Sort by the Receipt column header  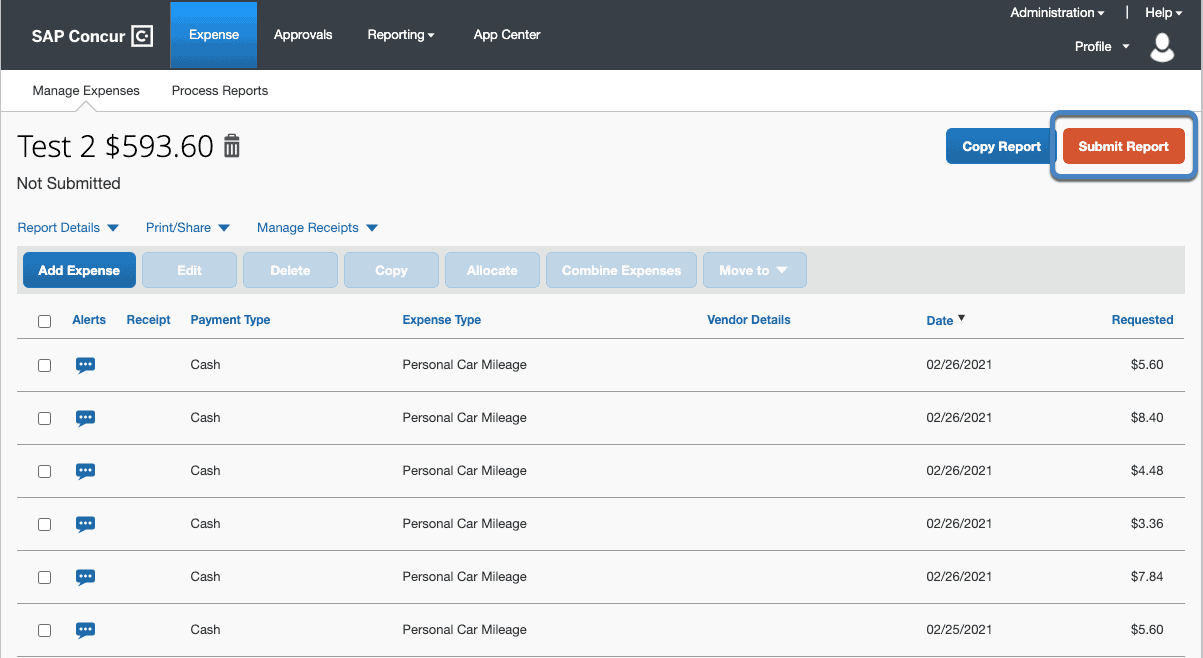[x=148, y=320]
